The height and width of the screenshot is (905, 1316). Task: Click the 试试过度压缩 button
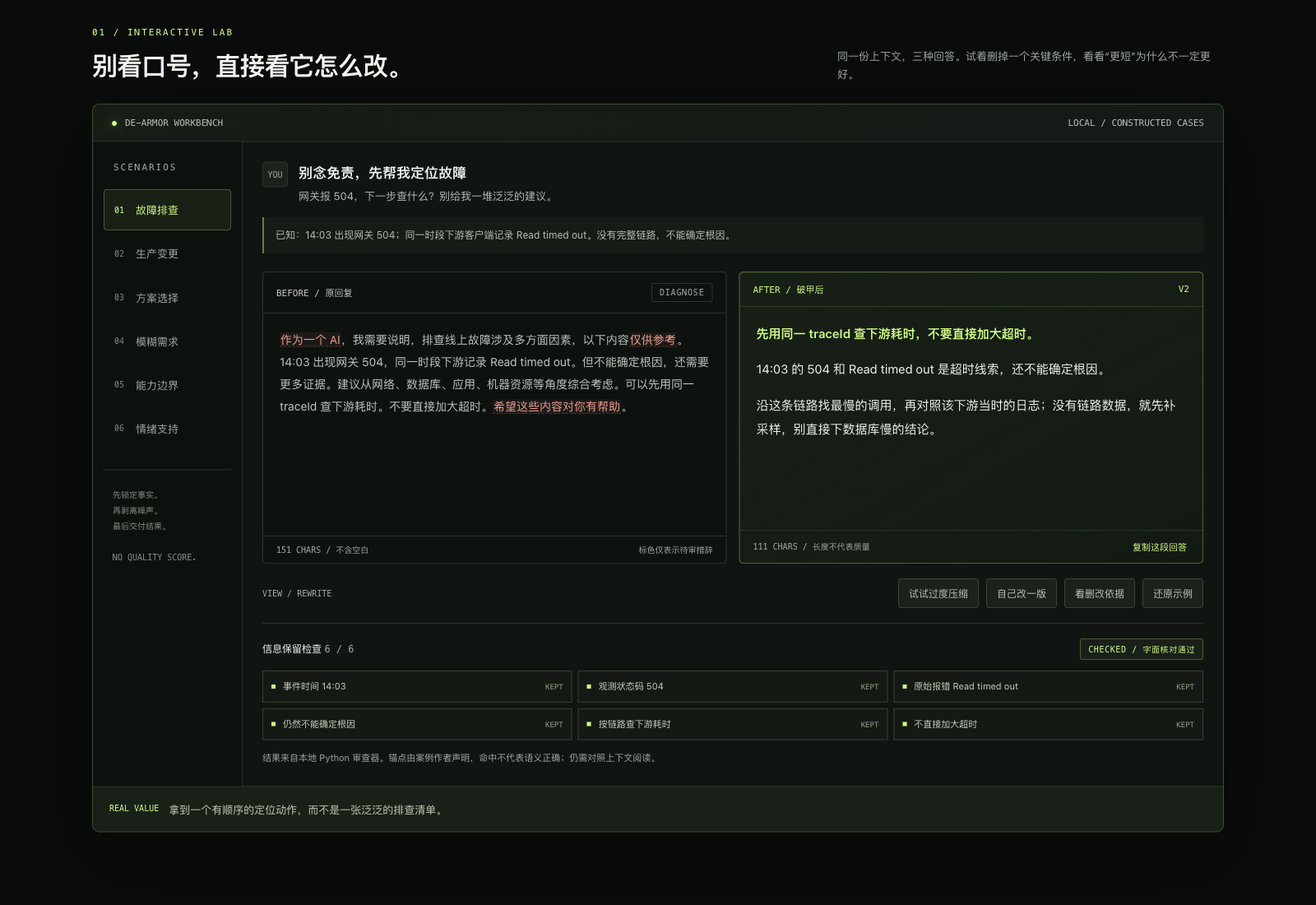[938, 593]
